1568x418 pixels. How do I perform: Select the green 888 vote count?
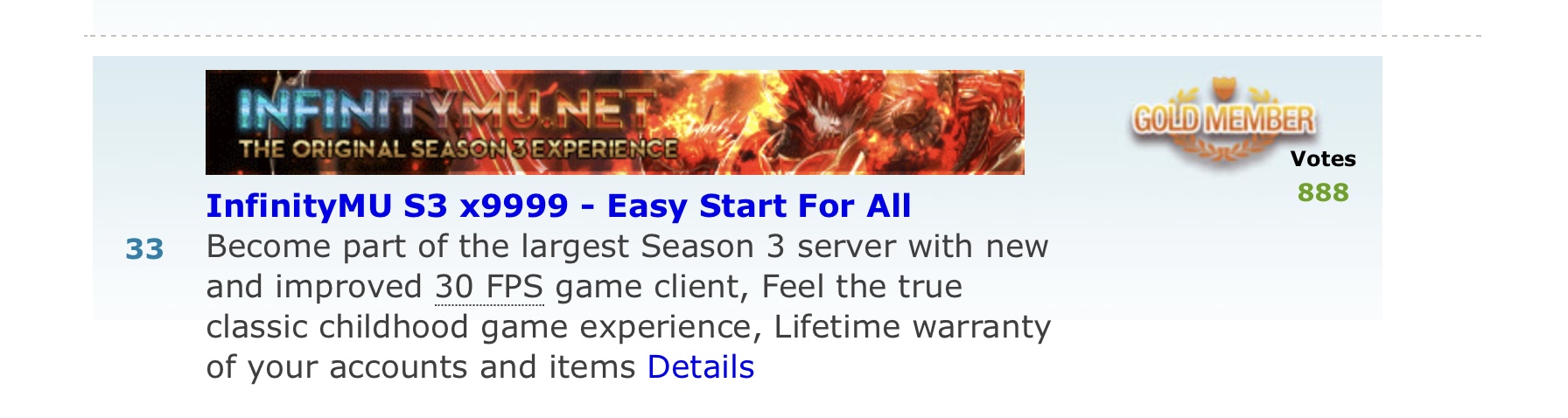pyautogui.click(x=1323, y=192)
